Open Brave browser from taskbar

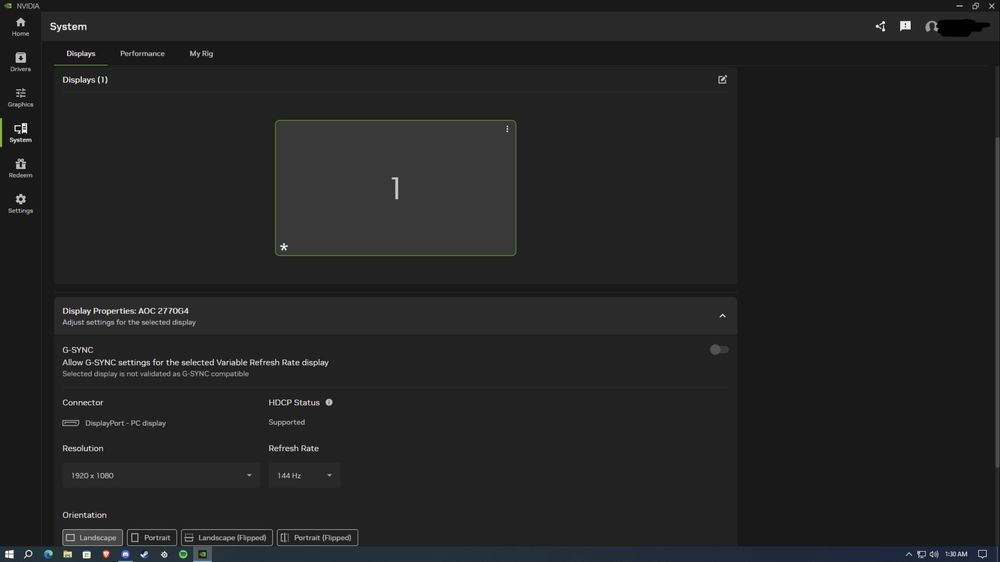tap(106, 554)
